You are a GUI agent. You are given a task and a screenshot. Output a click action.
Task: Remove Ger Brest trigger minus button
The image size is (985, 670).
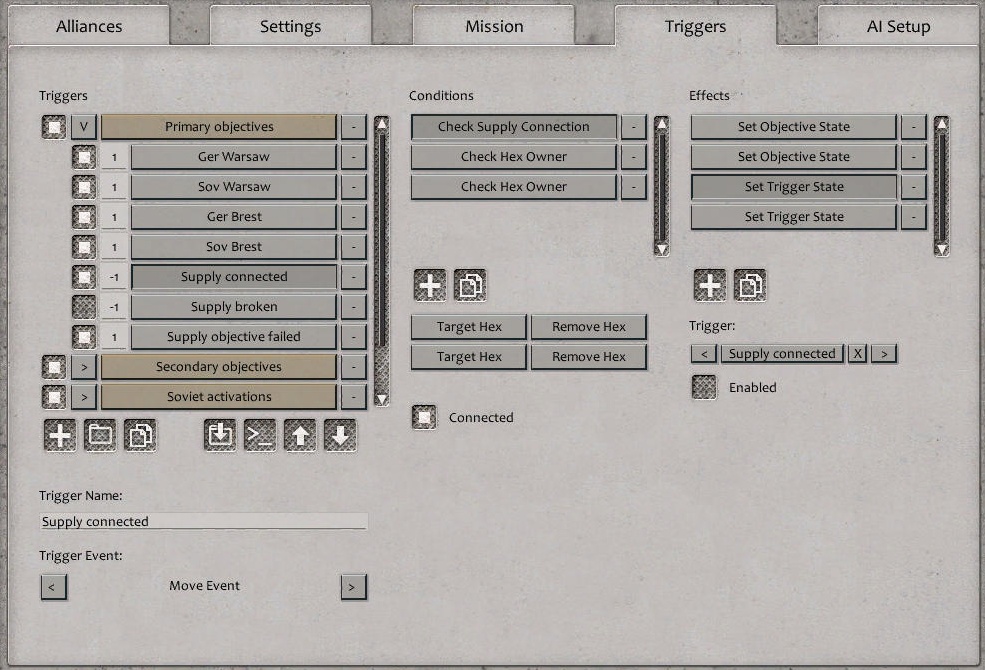(354, 217)
